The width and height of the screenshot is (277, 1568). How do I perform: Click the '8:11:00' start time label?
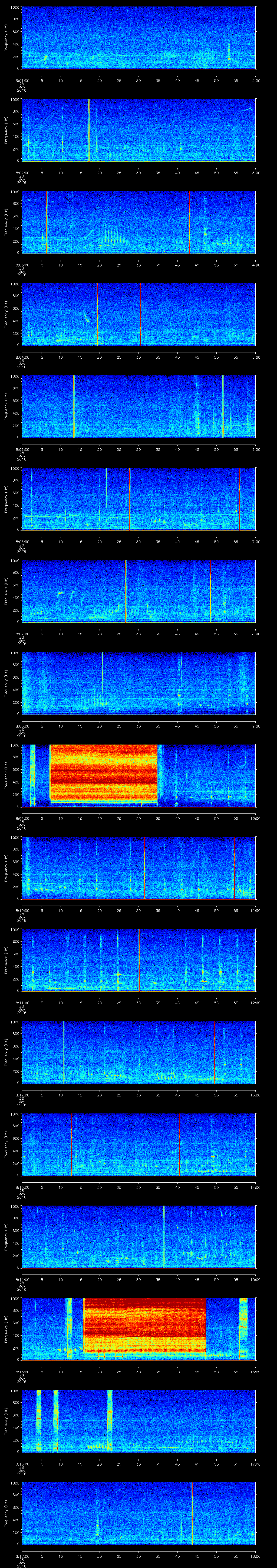pyautogui.click(x=22, y=1003)
